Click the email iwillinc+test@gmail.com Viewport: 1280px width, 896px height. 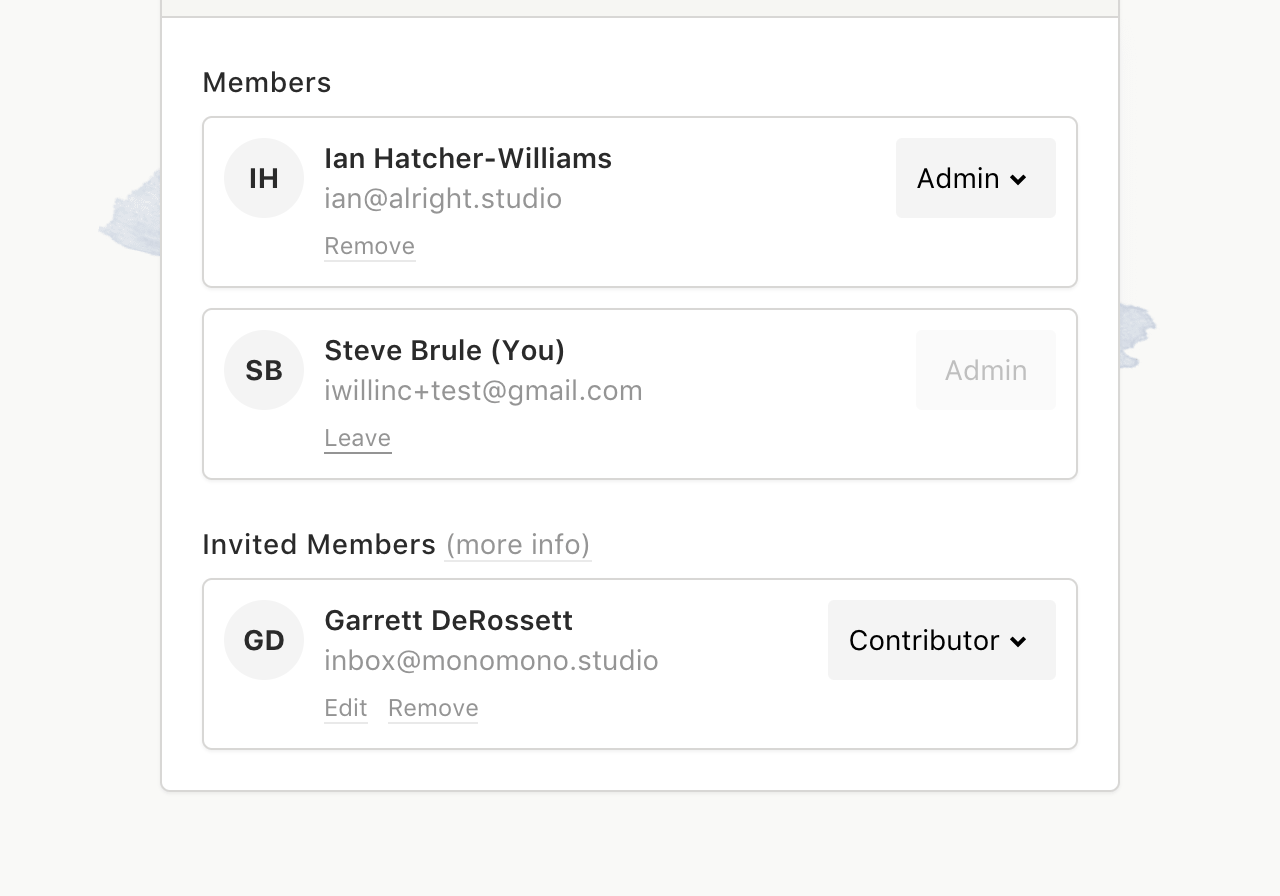coord(483,390)
